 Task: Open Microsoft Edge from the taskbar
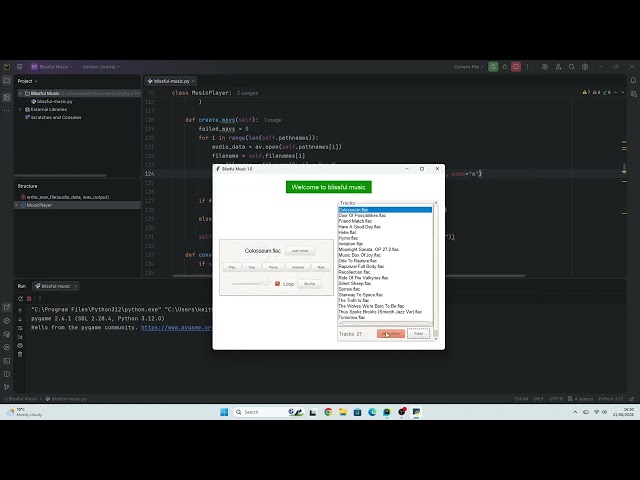372,412
